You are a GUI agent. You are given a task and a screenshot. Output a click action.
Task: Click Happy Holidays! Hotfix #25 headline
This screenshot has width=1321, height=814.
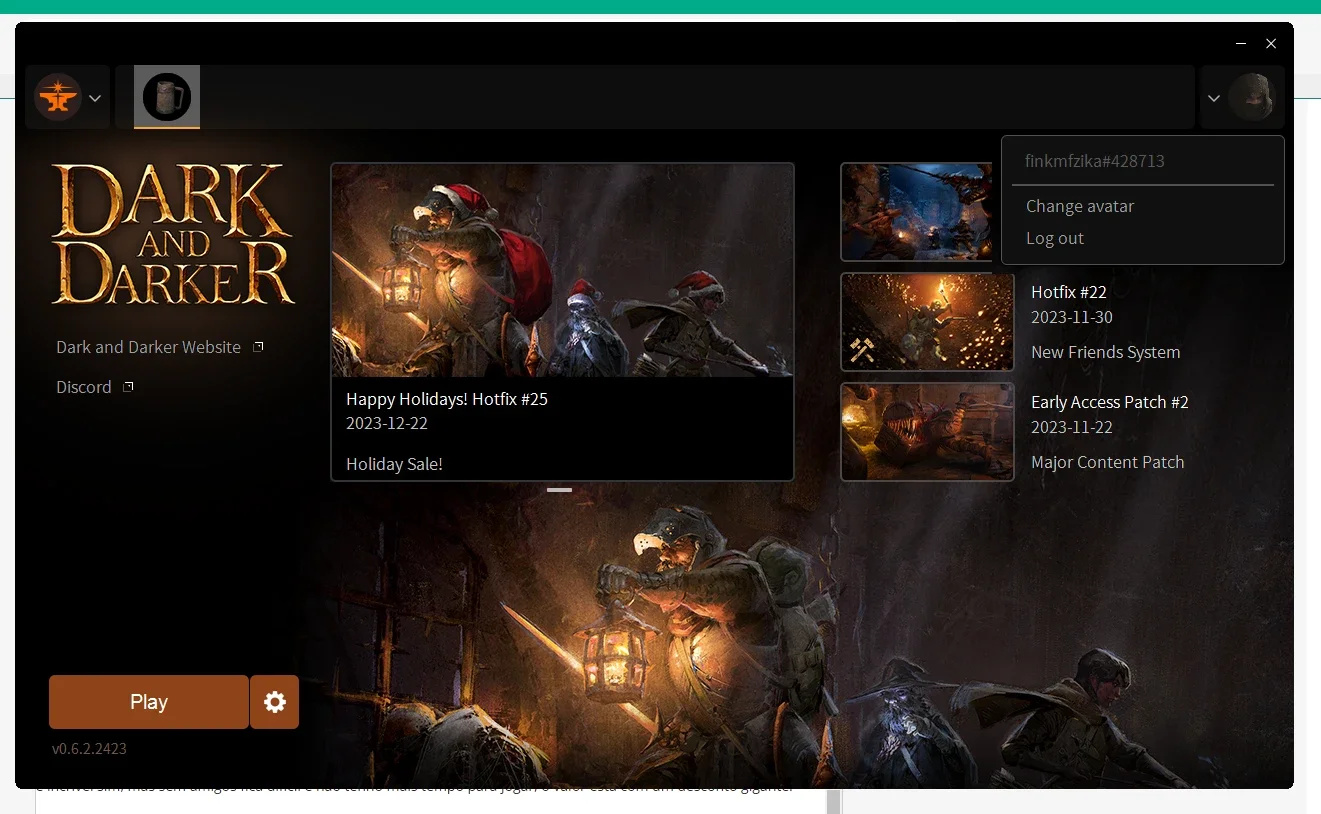[x=447, y=399]
